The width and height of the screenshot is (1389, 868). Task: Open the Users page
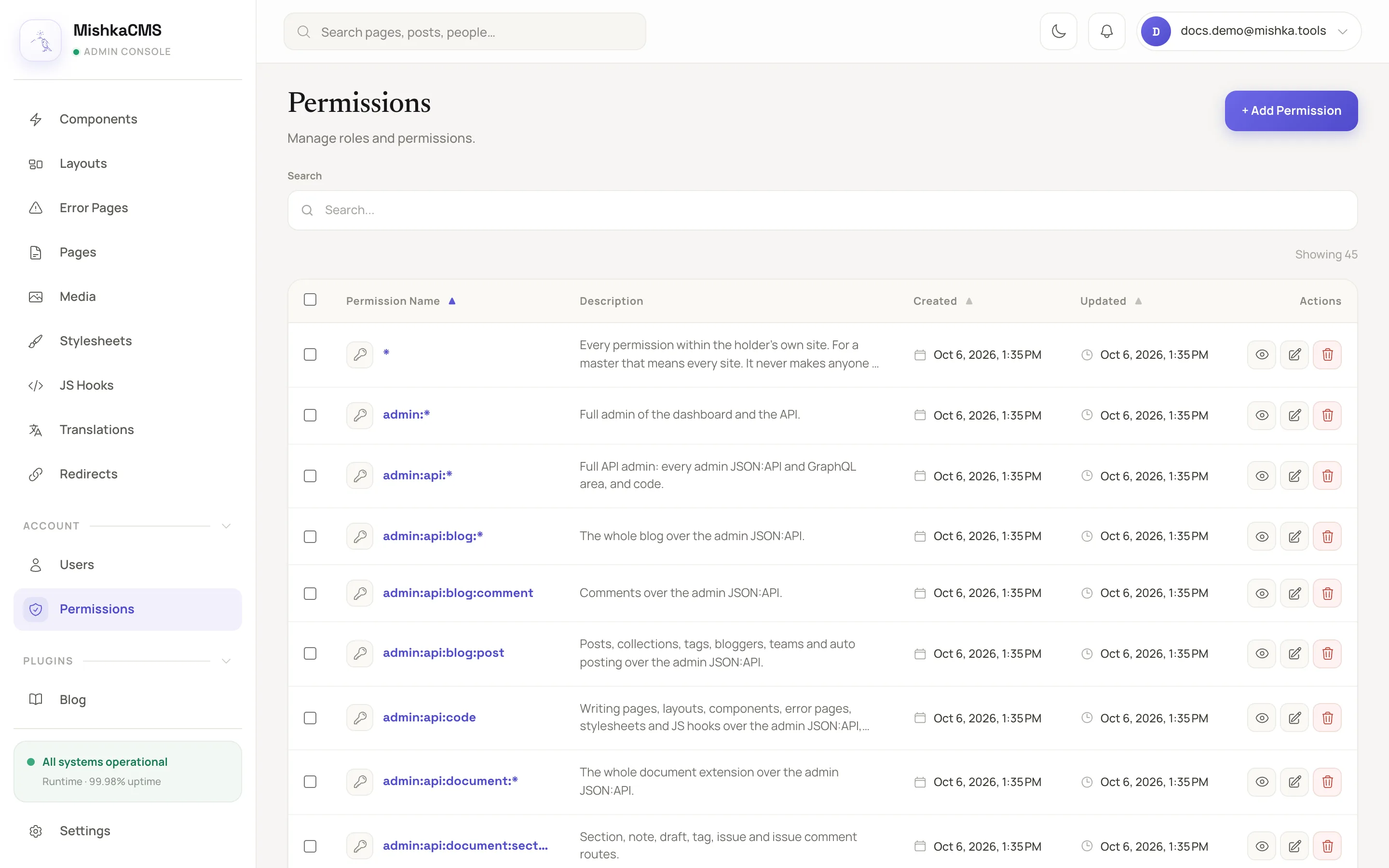point(127,565)
